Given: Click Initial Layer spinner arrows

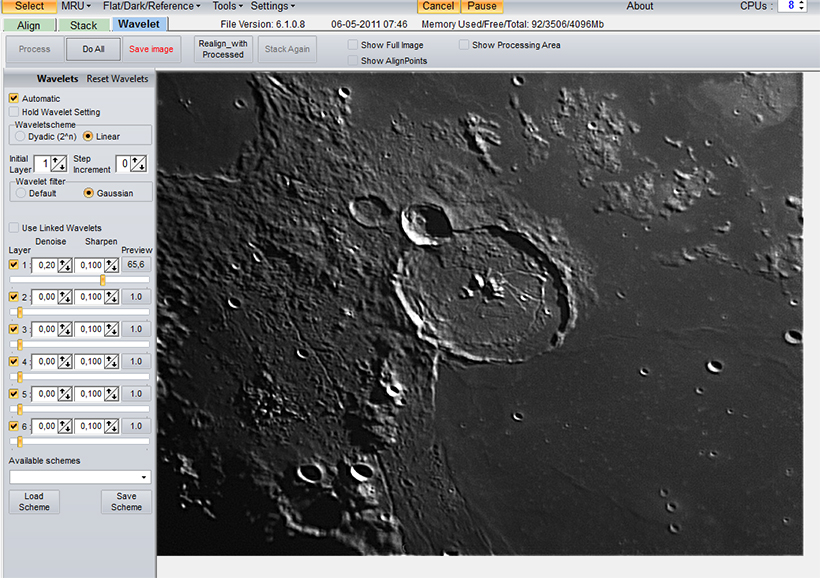Looking at the screenshot, I should (59, 164).
